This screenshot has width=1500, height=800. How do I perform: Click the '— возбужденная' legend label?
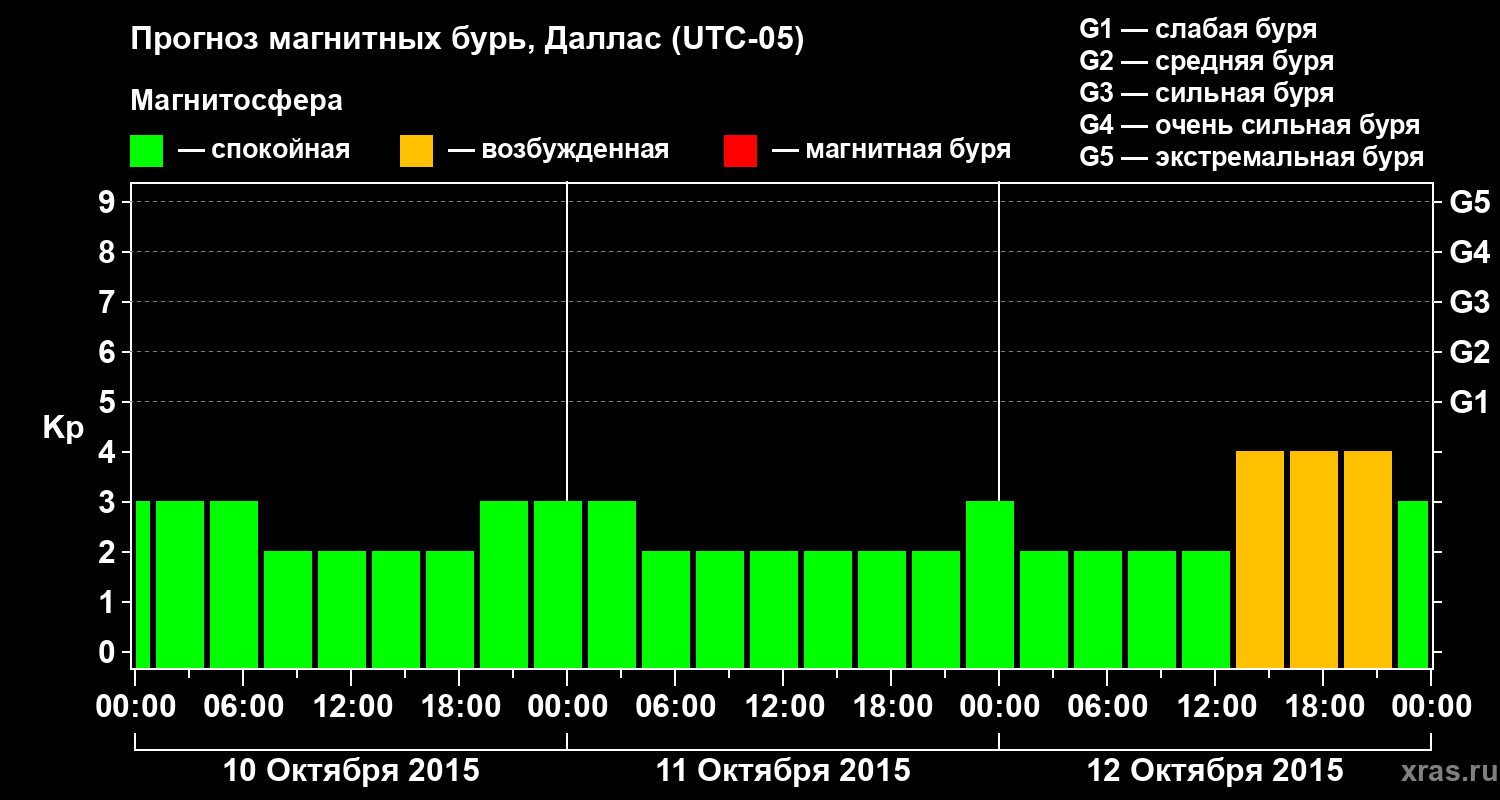pos(558,150)
